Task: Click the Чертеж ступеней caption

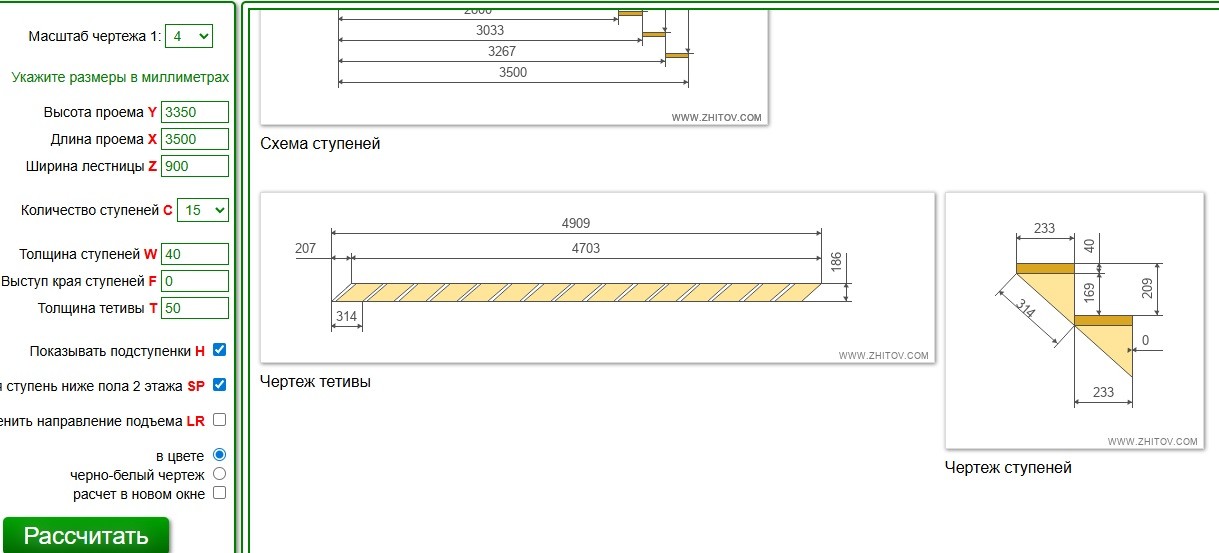Action: pos(1008,467)
